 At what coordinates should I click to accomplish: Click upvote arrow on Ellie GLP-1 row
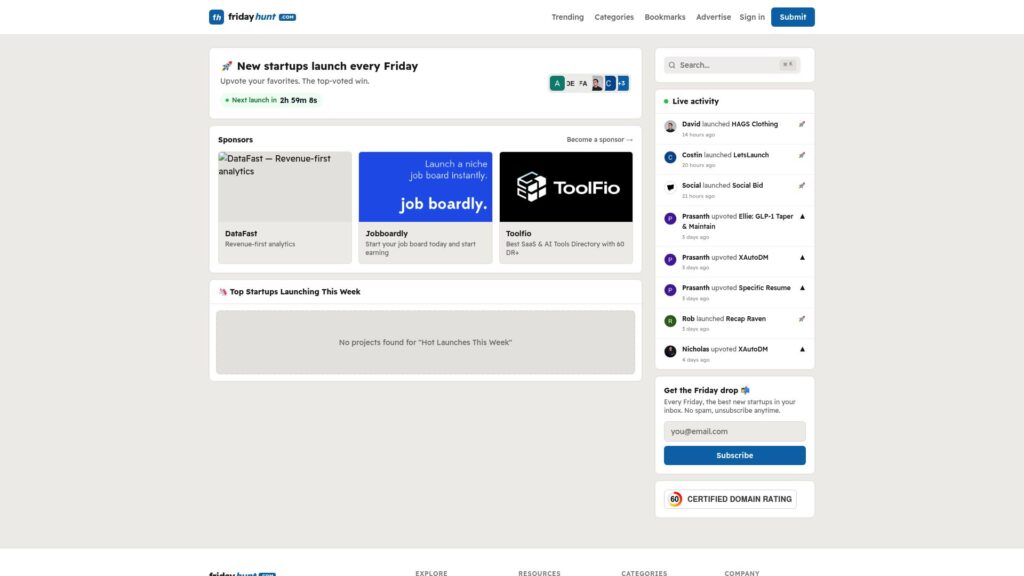(x=803, y=216)
